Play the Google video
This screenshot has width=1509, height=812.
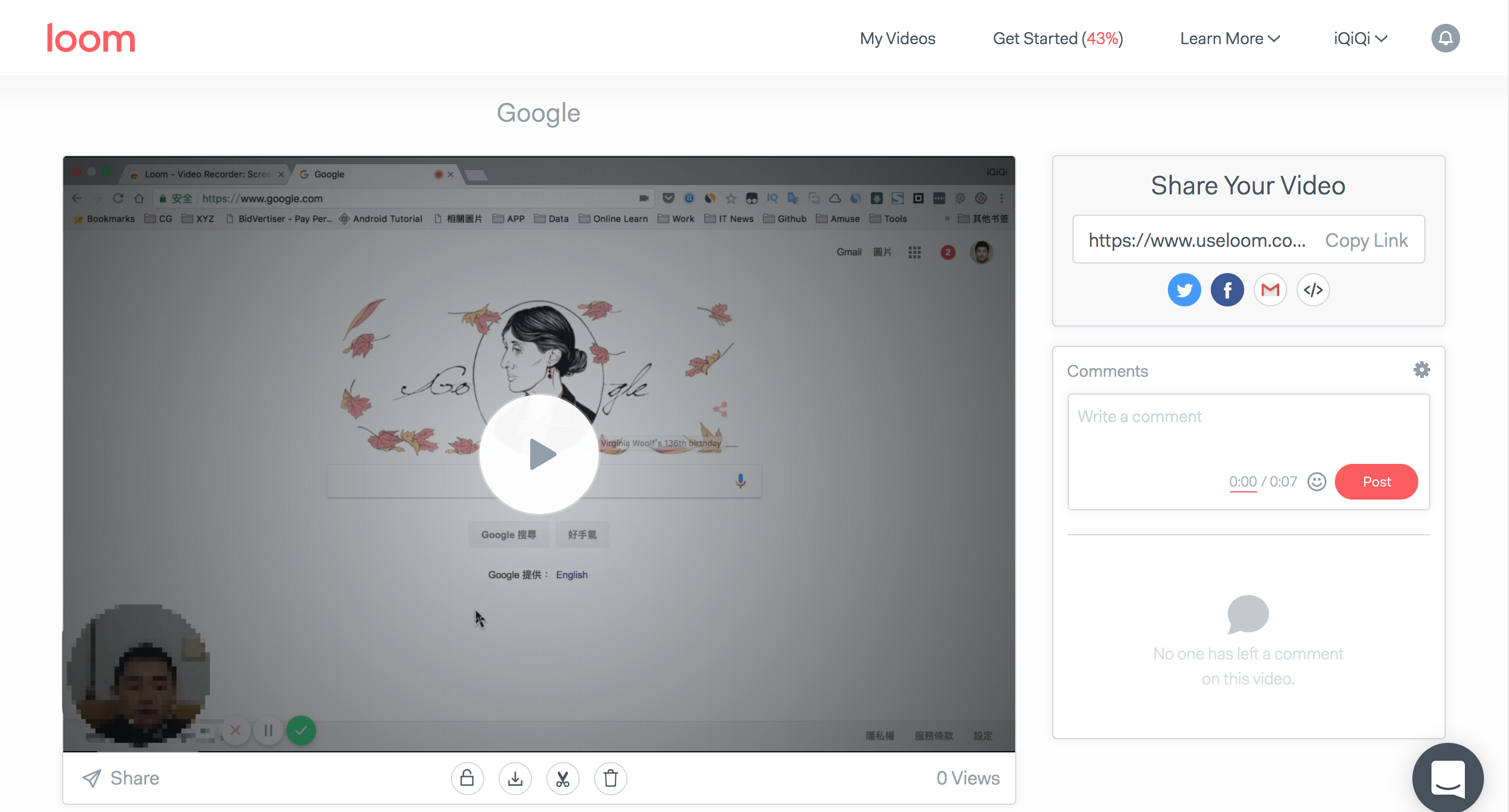(x=539, y=454)
